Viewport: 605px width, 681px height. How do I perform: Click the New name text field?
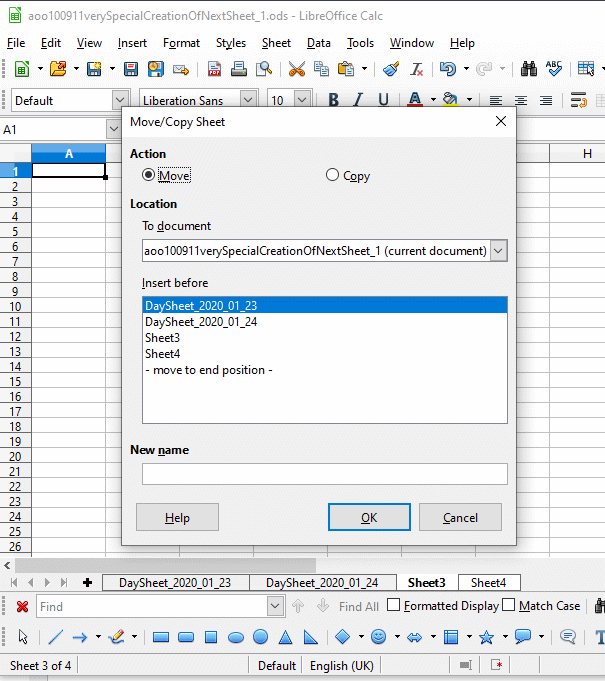(324, 474)
